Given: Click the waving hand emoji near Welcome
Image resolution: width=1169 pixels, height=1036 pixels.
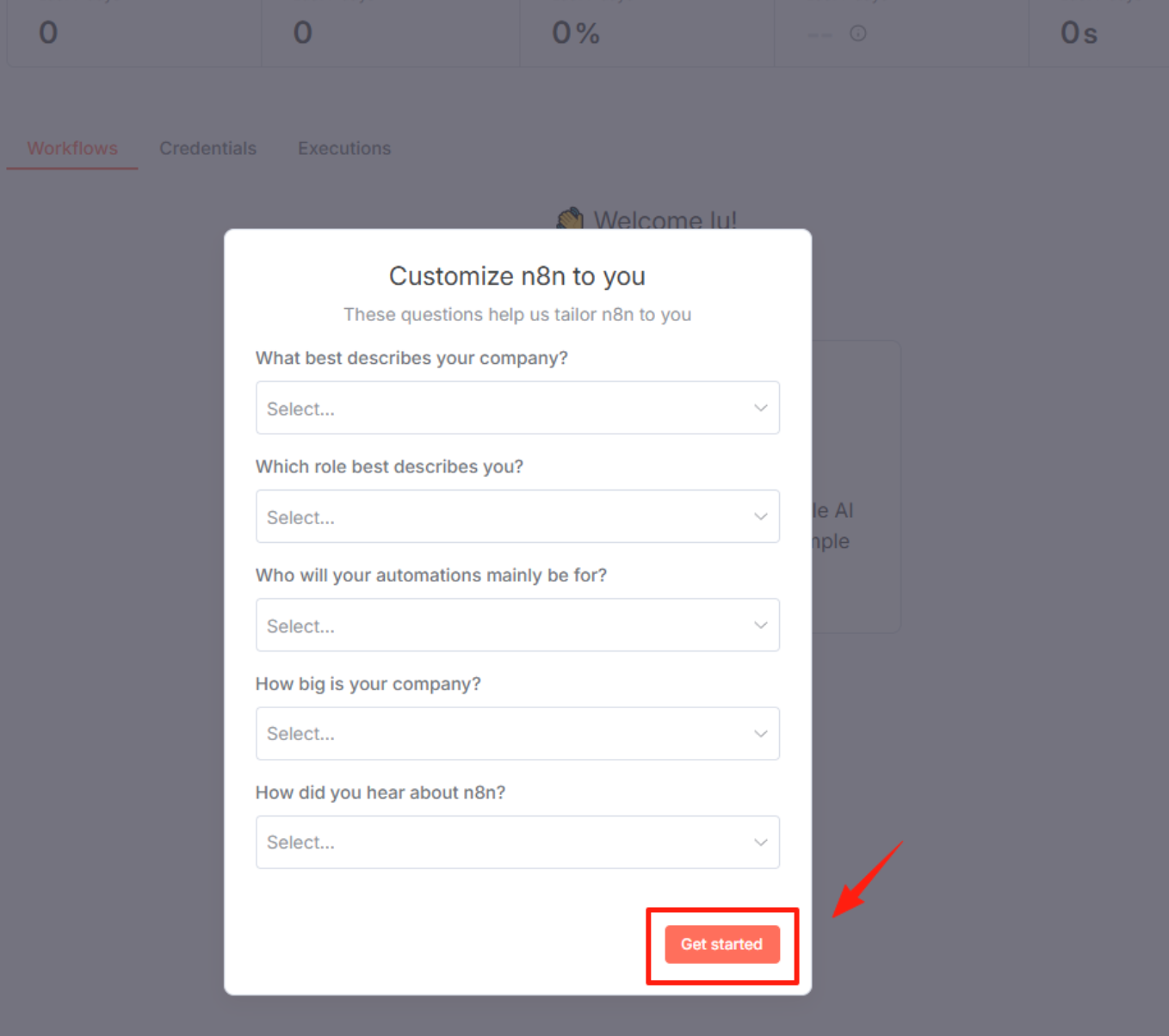Looking at the screenshot, I should click(571, 219).
